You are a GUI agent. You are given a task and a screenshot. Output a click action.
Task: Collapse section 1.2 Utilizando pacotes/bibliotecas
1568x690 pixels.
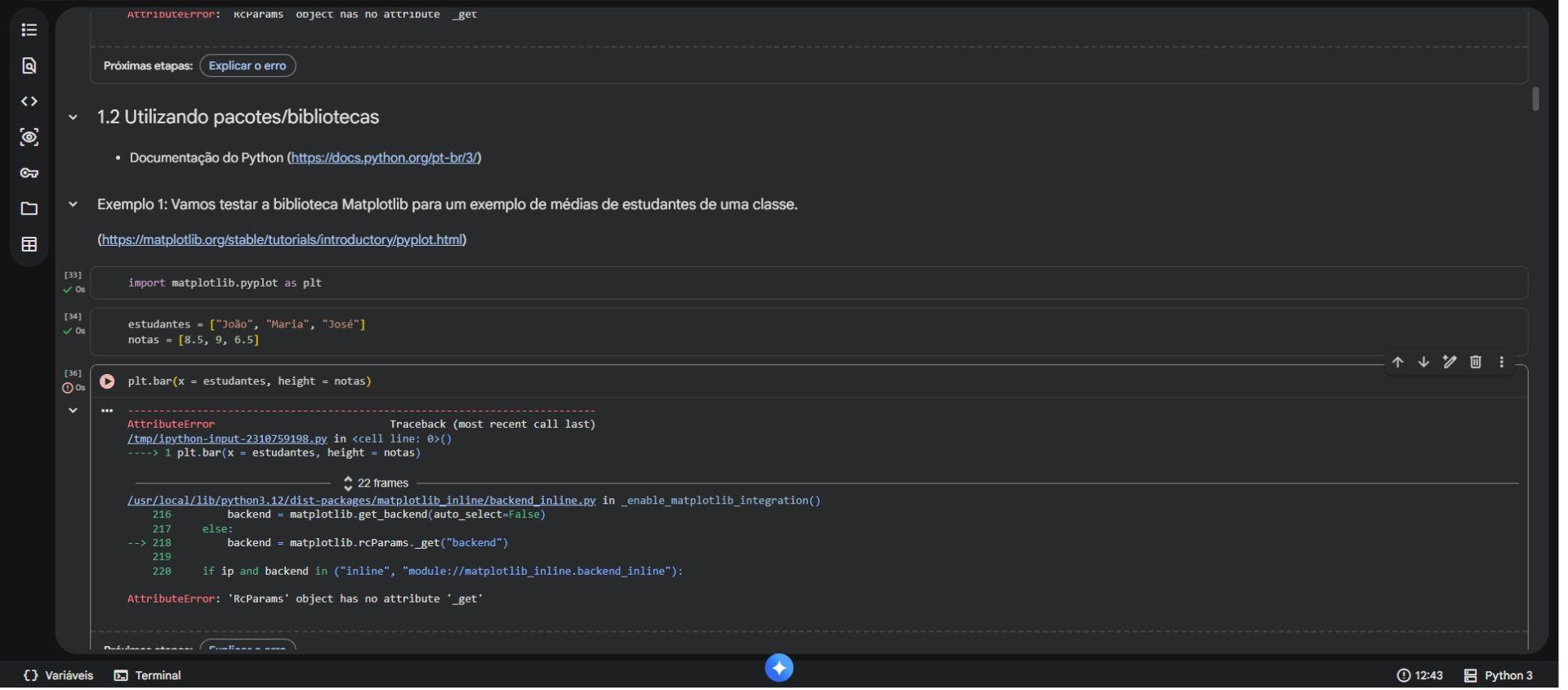(73, 118)
